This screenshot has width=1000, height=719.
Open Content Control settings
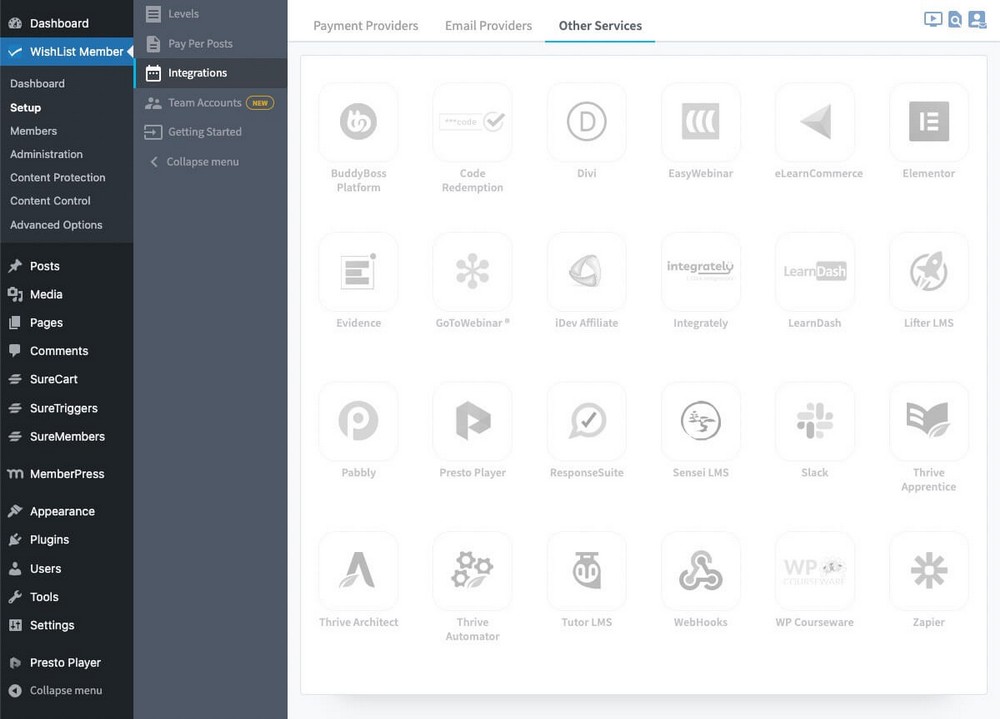50,200
